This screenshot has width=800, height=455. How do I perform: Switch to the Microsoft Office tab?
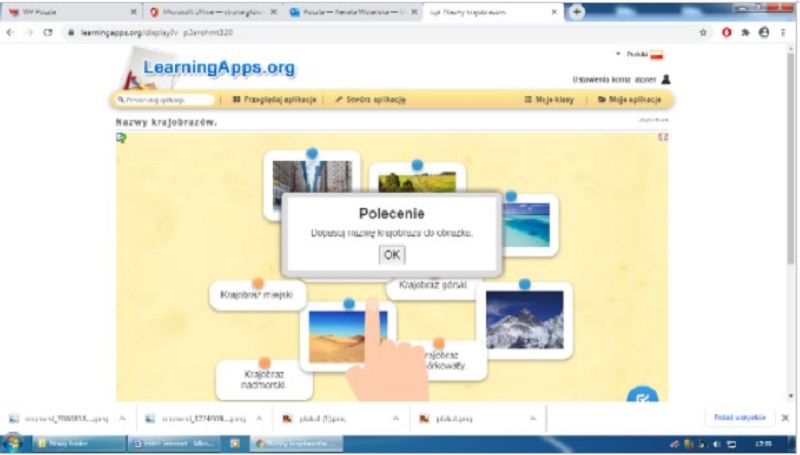point(213,12)
